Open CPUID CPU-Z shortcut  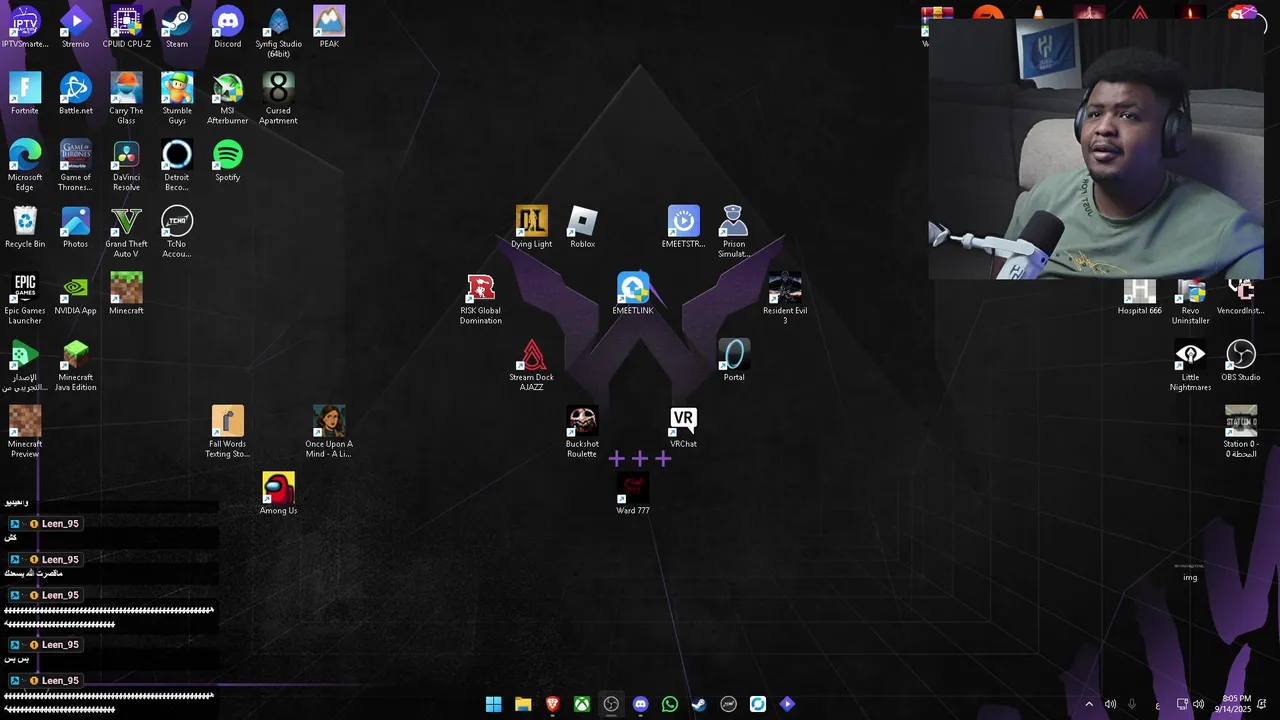click(x=126, y=27)
